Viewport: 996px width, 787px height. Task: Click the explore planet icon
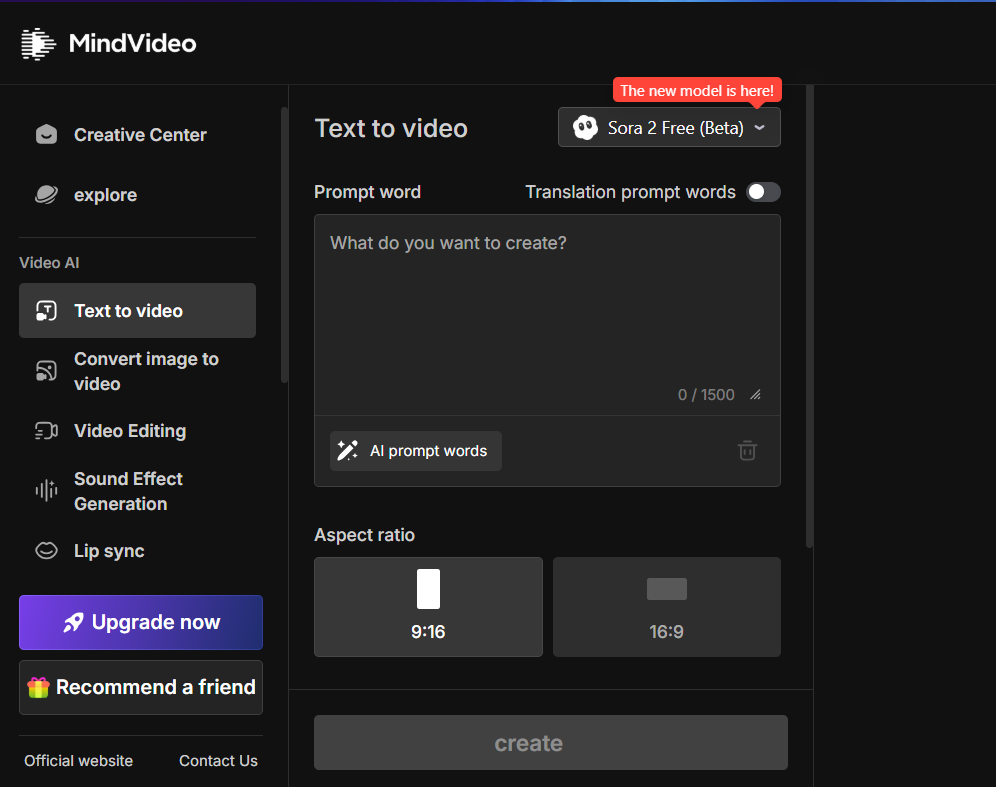point(46,195)
